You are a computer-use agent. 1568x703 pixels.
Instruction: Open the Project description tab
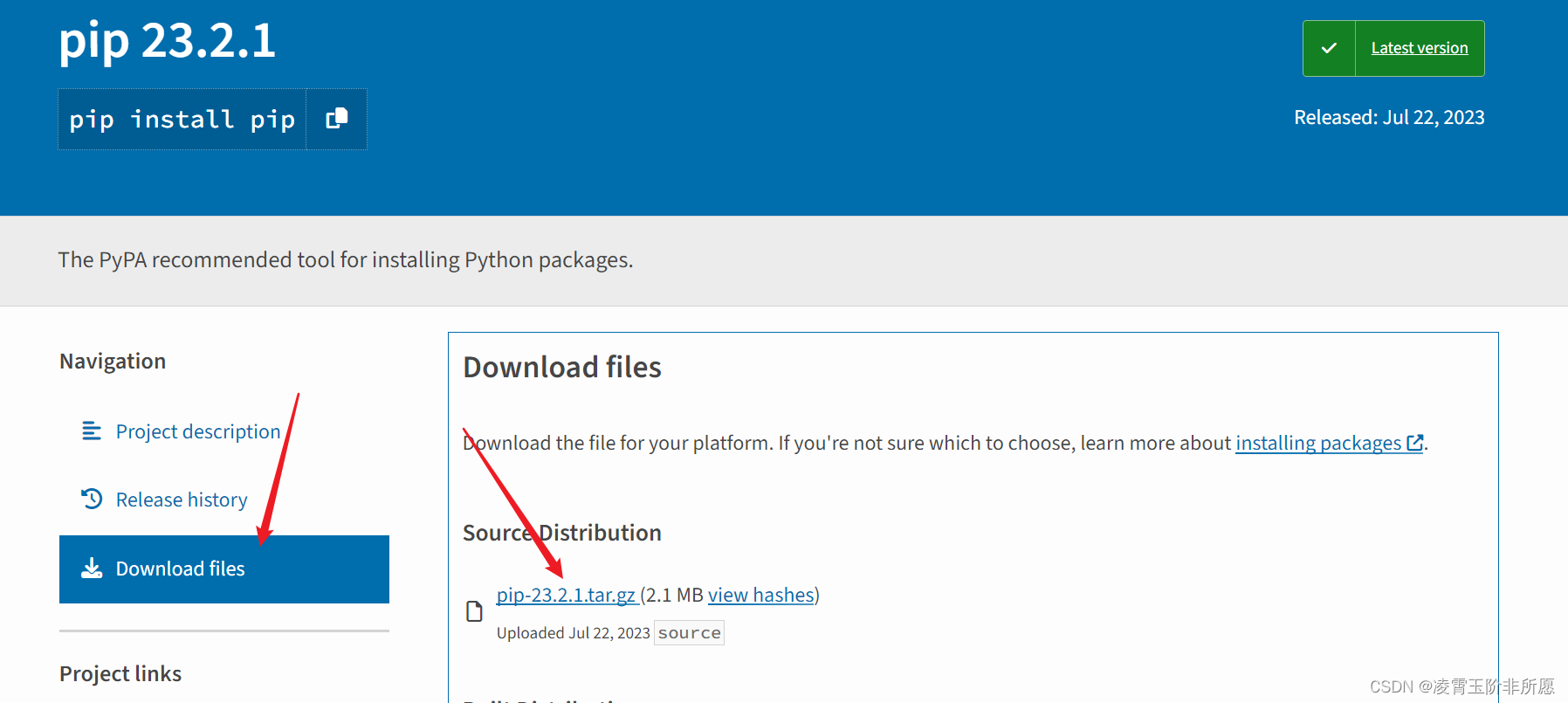[198, 431]
